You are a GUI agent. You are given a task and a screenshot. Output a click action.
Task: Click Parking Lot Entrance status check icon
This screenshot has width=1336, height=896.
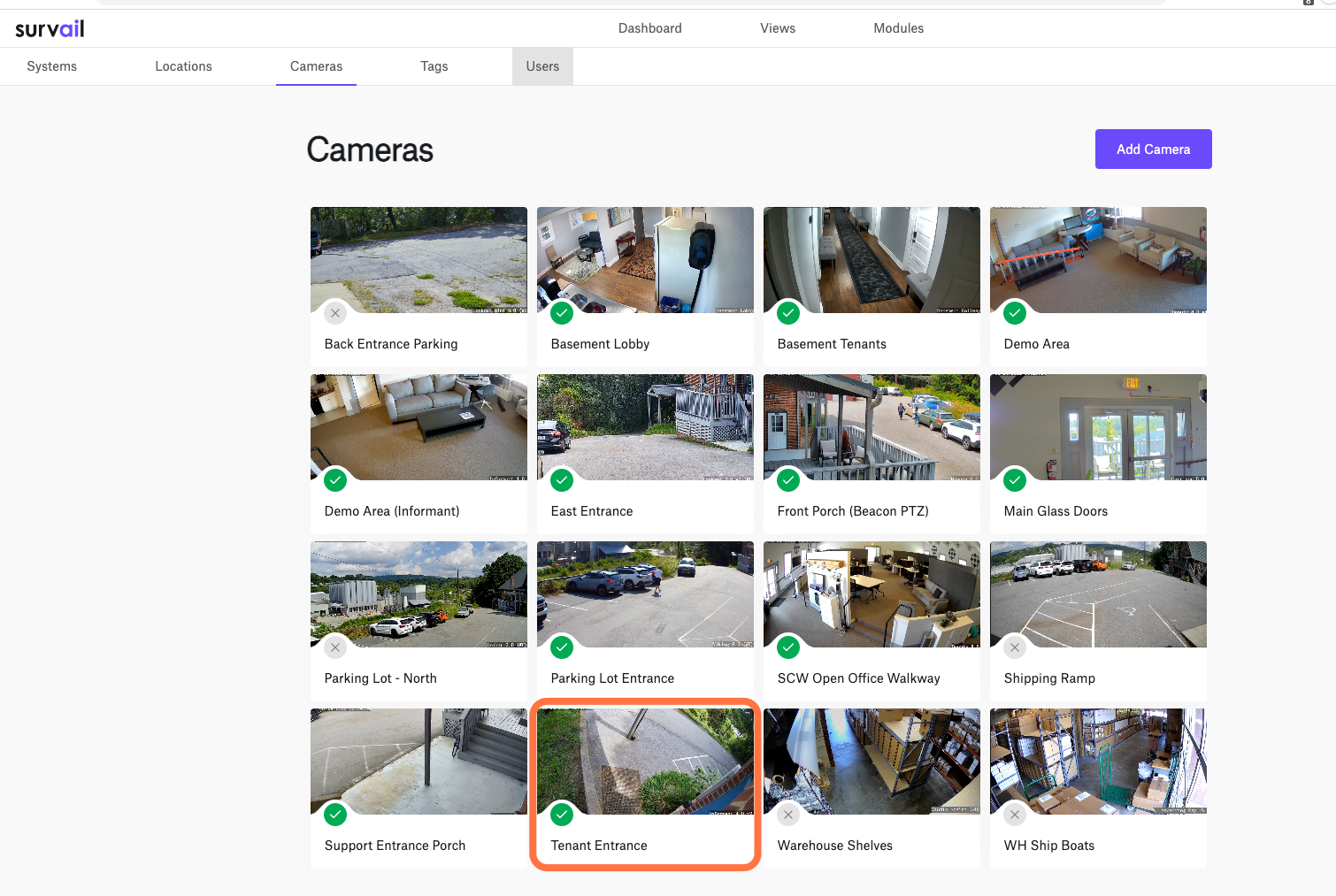click(x=562, y=647)
